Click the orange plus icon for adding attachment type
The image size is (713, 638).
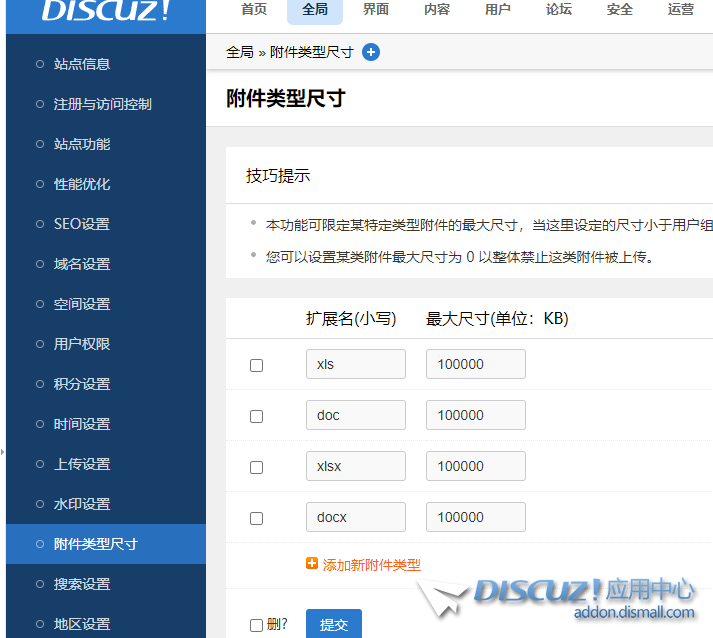pyautogui.click(x=312, y=564)
